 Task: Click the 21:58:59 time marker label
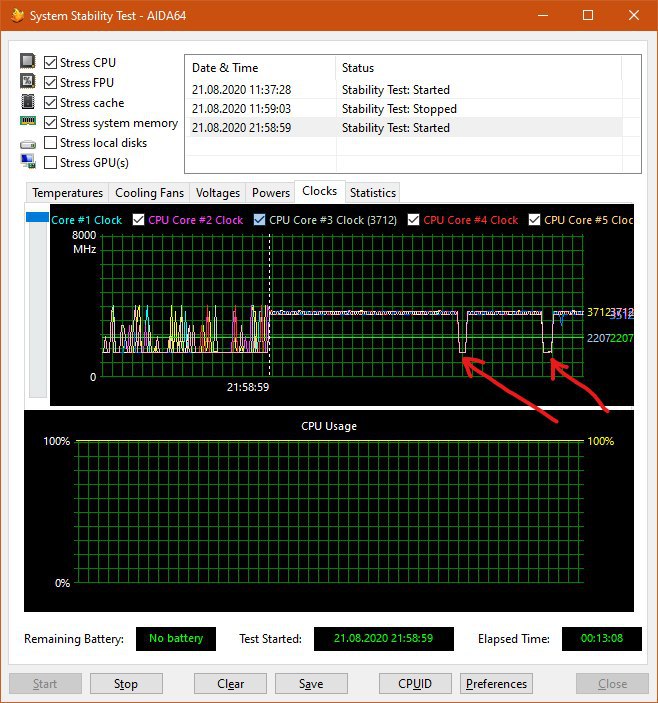(248, 387)
